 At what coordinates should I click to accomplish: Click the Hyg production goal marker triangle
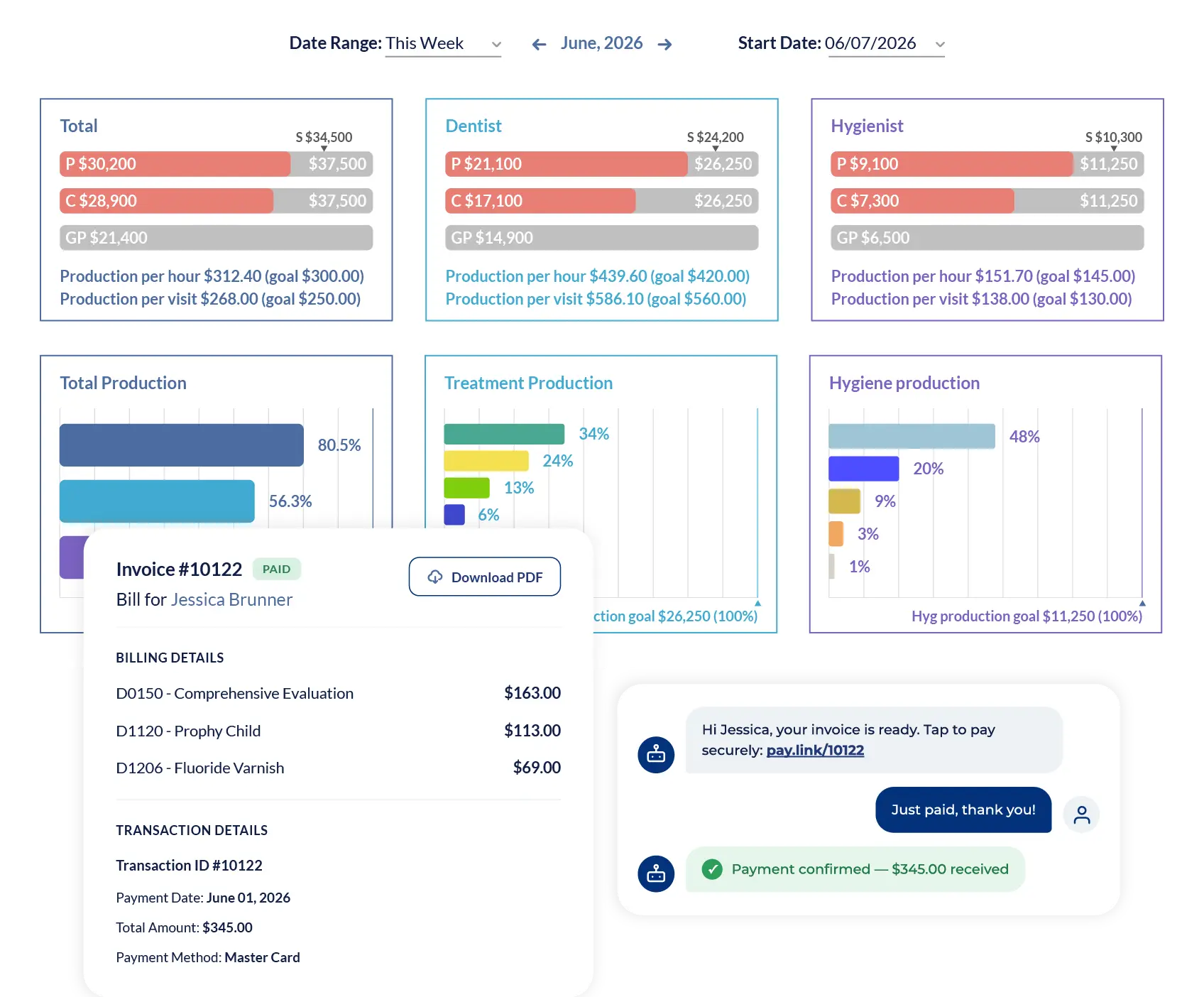(x=1142, y=603)
